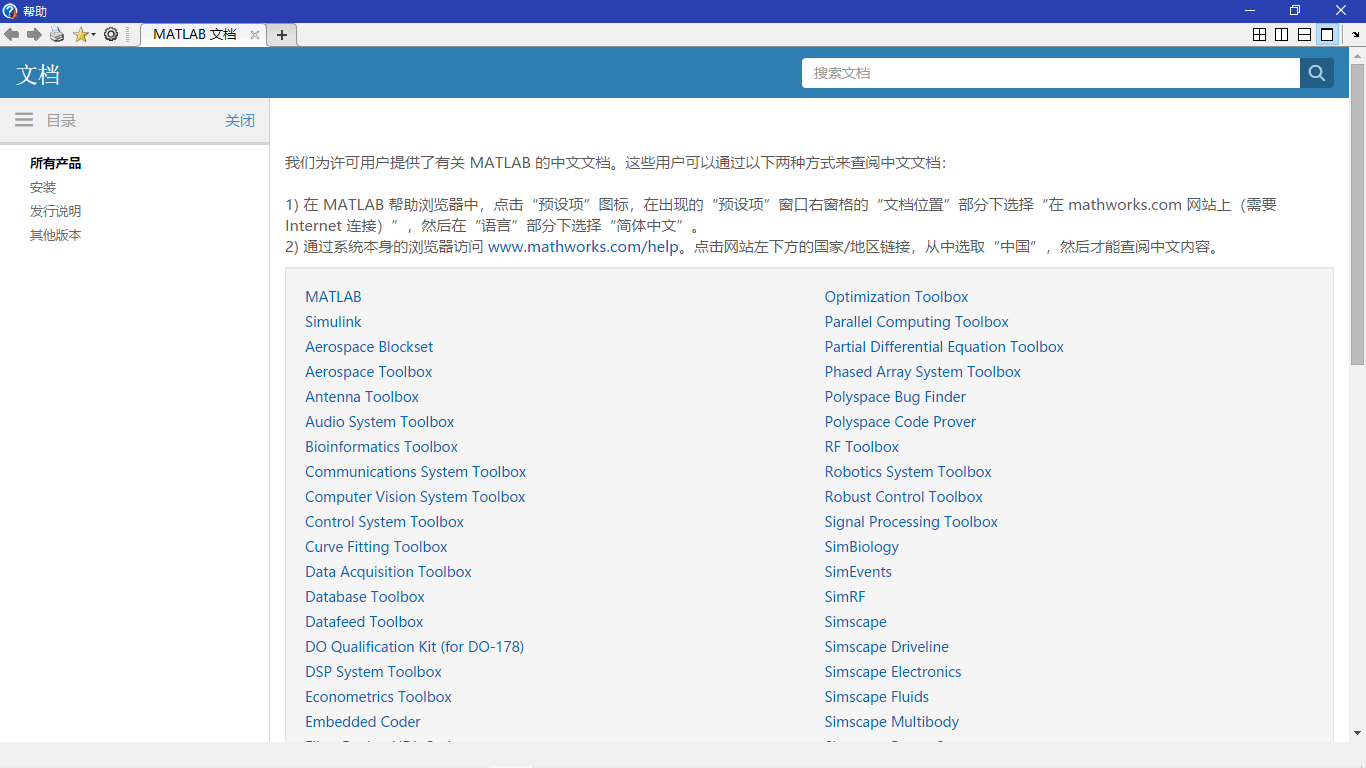
Task: Click the vertical scrollbar thumb
Action: (1357, 214)
